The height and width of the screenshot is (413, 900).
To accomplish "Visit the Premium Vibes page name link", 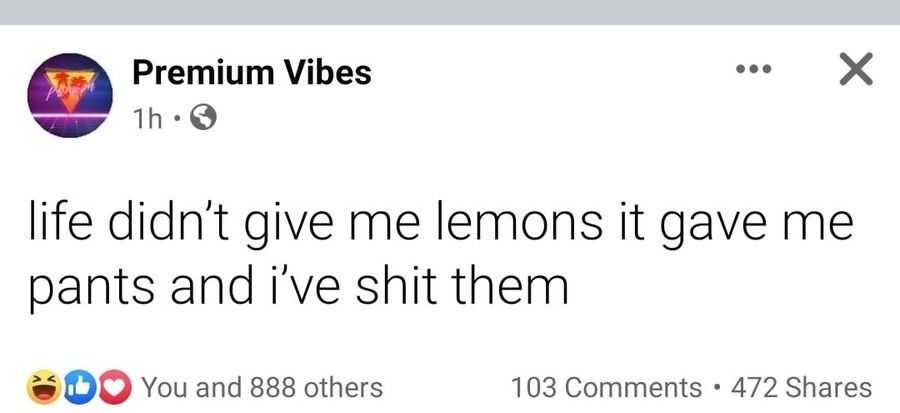I will (251, 72).
